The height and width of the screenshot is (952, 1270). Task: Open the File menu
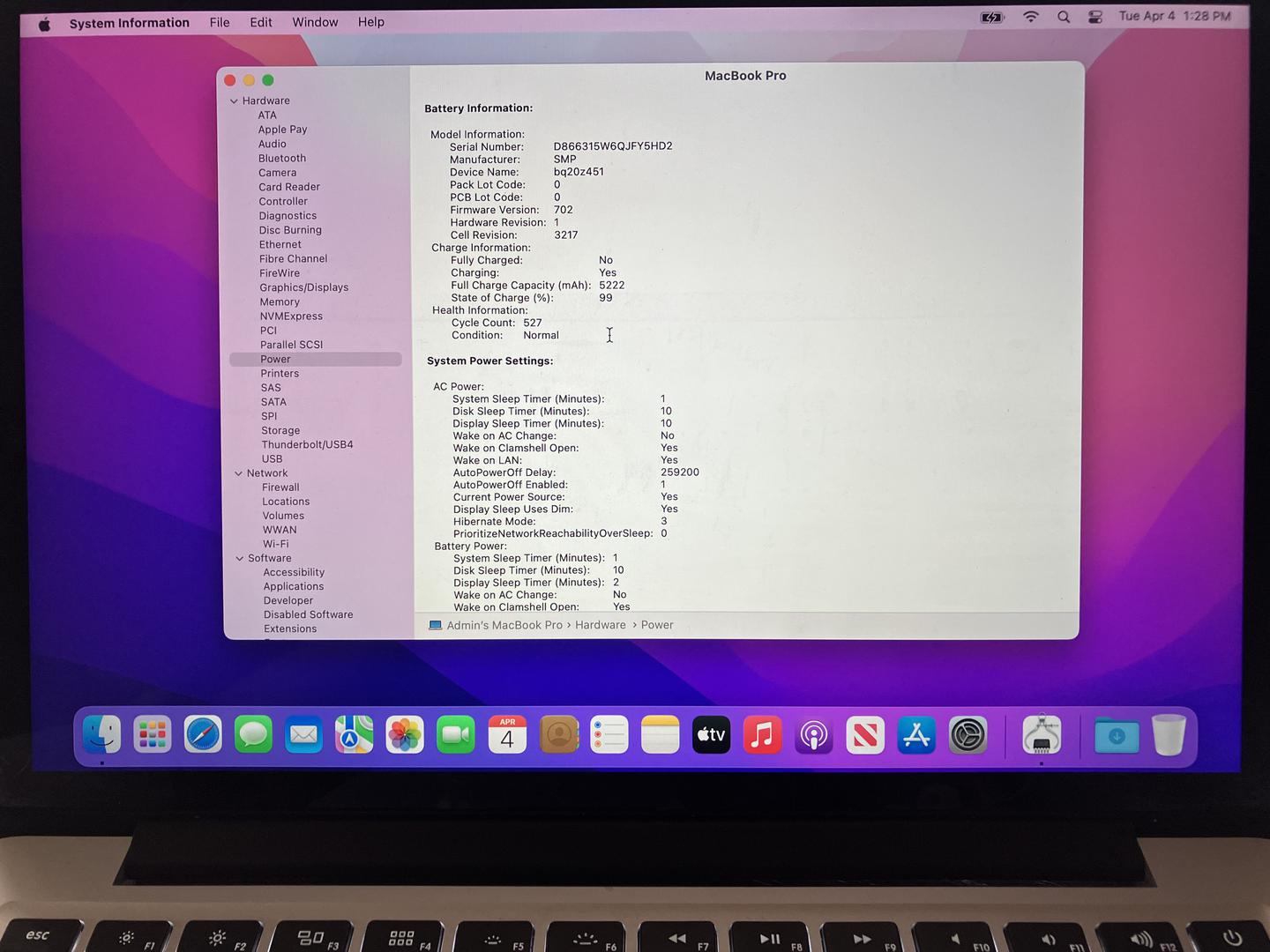(220, 22)
